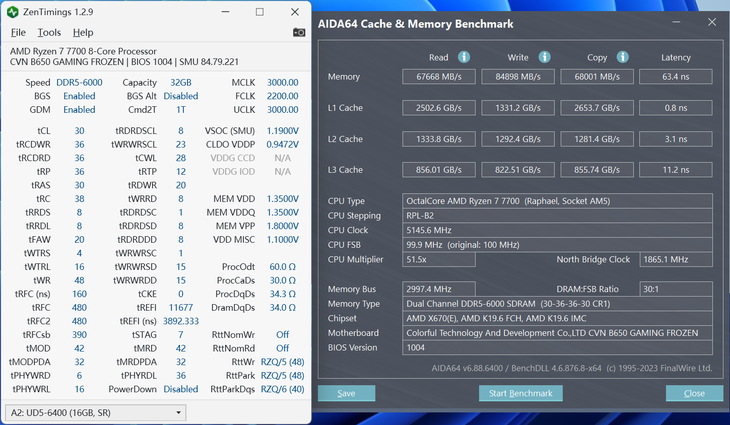730x425 pixels.
Task: Click the DDR5-6000 Speed value in ZenTimings
Action: [x=79, y=82]
